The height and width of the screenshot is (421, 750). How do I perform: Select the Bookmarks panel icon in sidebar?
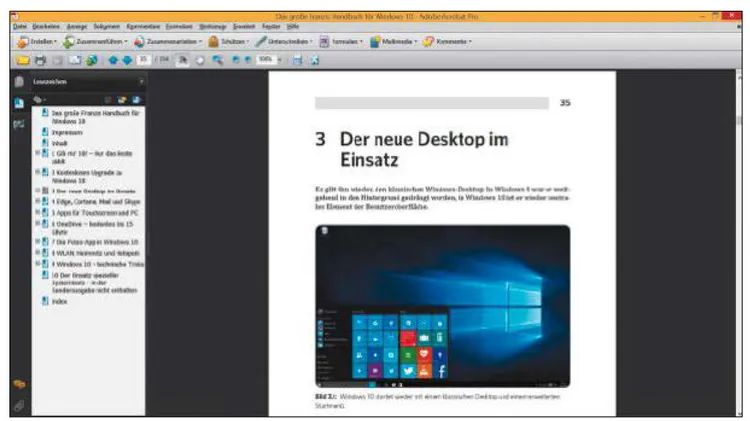pos(19,103)
